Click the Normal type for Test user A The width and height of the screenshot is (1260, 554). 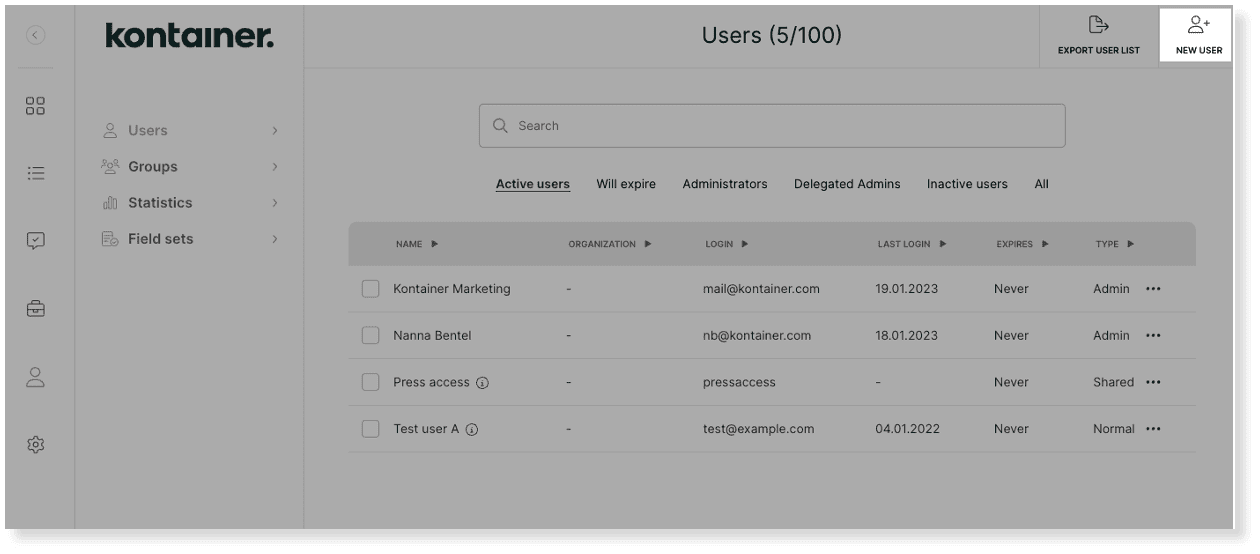tap(1114, 429)
